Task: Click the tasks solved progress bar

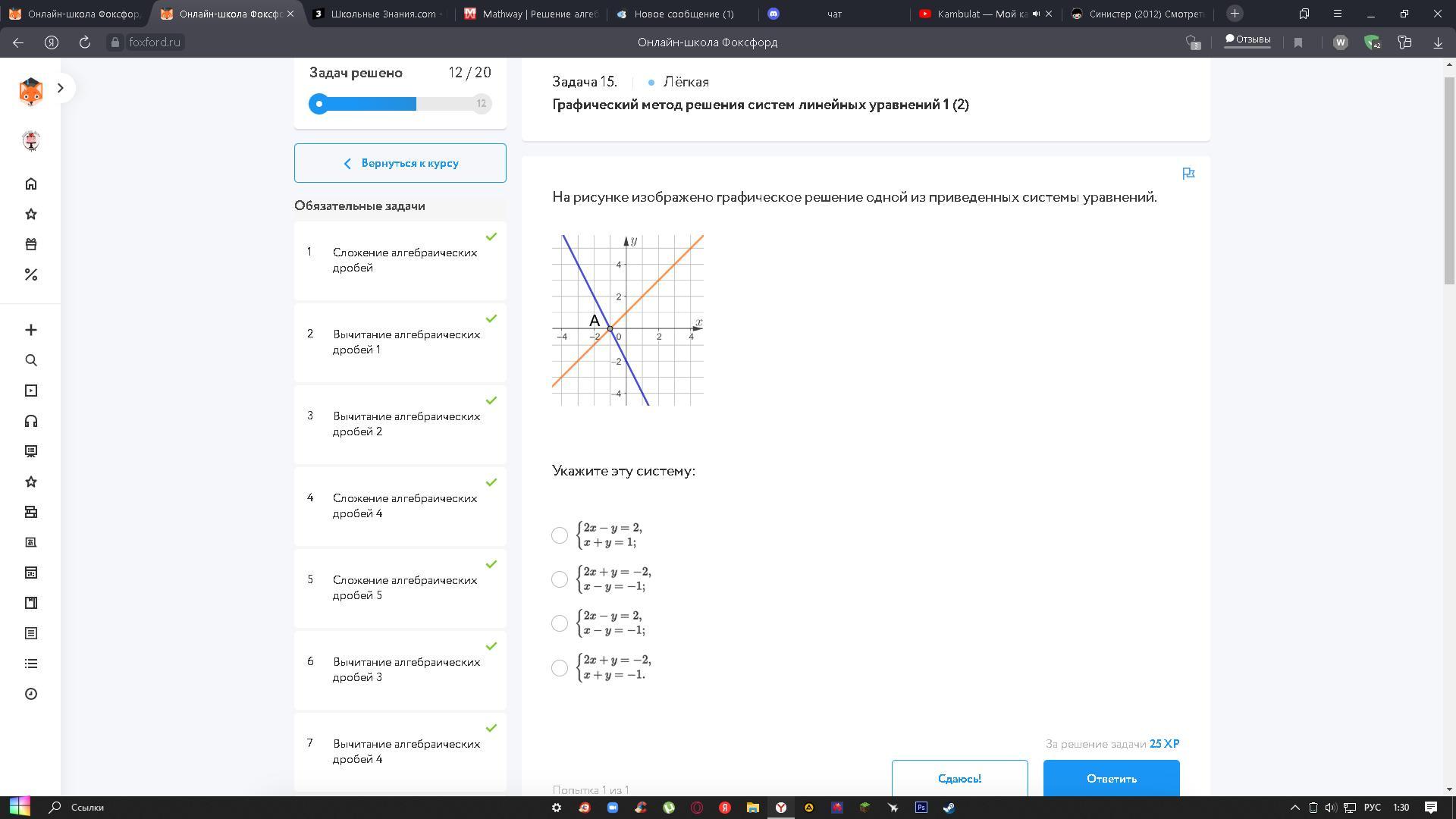Action: [400, 104]
